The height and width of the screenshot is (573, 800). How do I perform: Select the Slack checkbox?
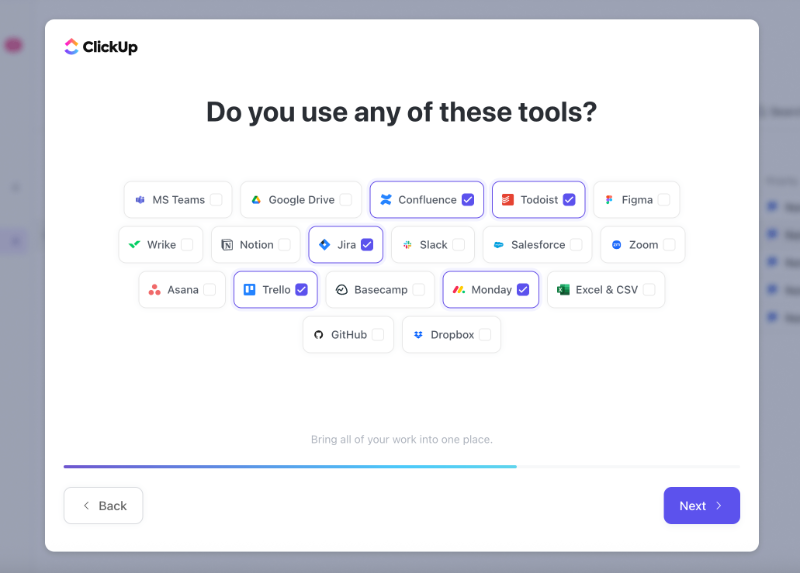tap(459, 245)
